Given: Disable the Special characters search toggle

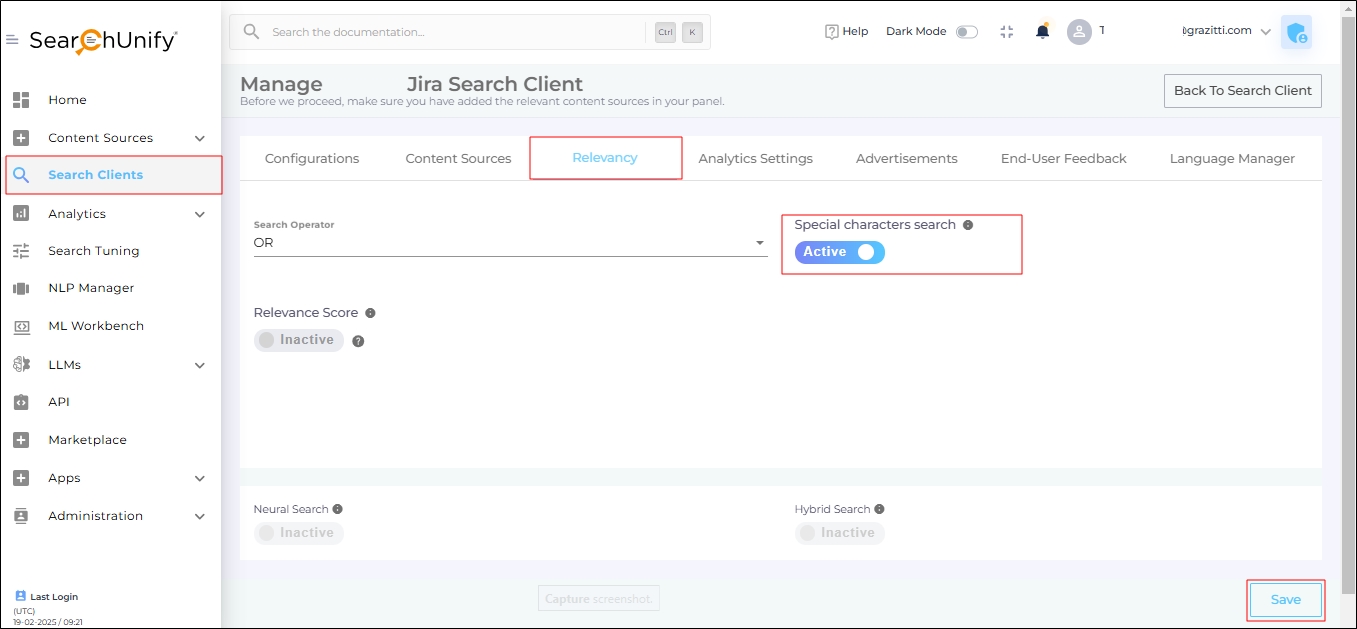Looking at the screenshot, I should click(840, 252).
